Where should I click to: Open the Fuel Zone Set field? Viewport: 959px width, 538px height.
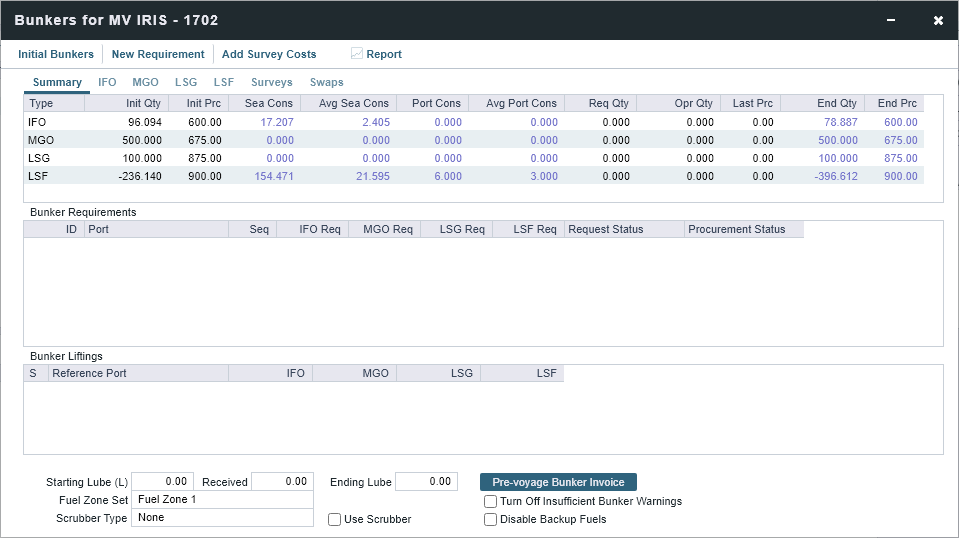click(x=223, y=499)
